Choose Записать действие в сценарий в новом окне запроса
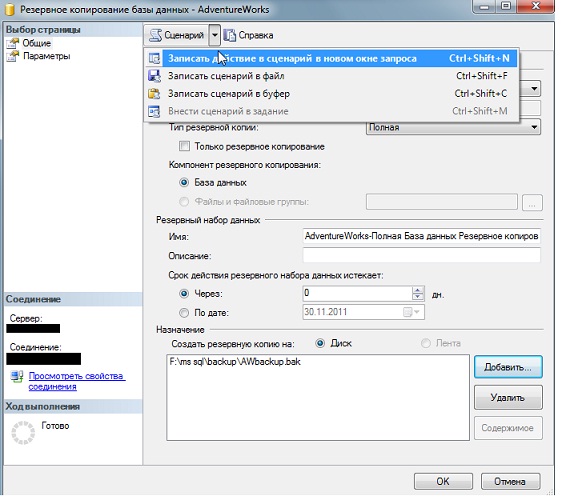 point(331,58)
